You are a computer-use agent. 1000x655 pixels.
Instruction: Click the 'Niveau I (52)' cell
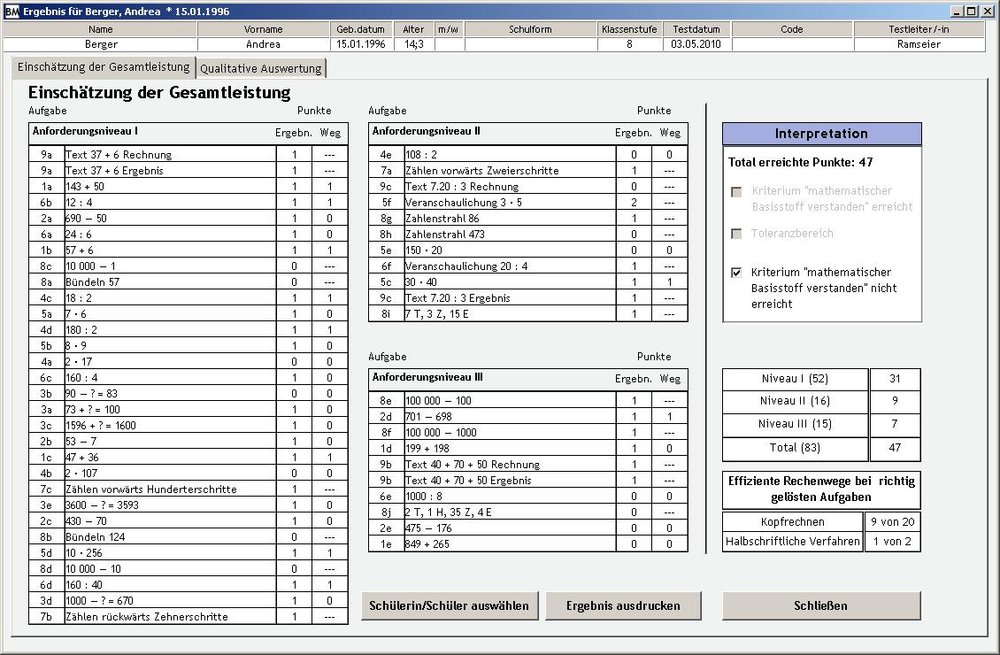coord(795,379)
